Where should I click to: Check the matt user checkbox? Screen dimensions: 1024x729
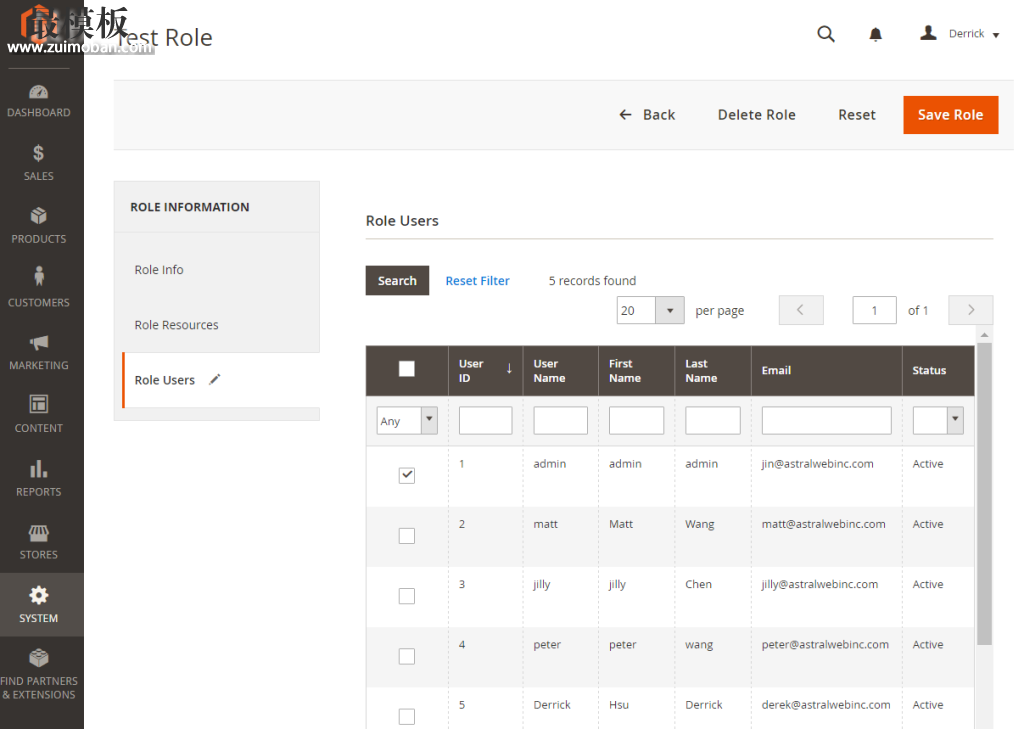(407, 536)
